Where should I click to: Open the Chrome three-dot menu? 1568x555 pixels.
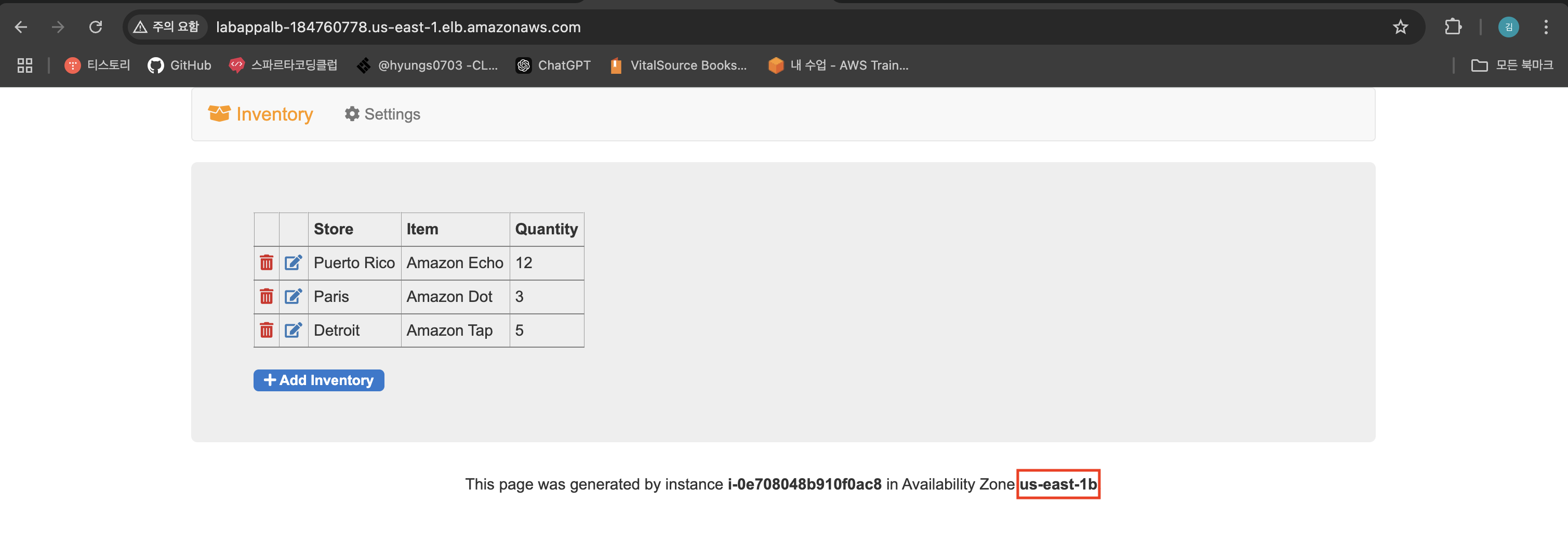click(x=1546, y=28)
